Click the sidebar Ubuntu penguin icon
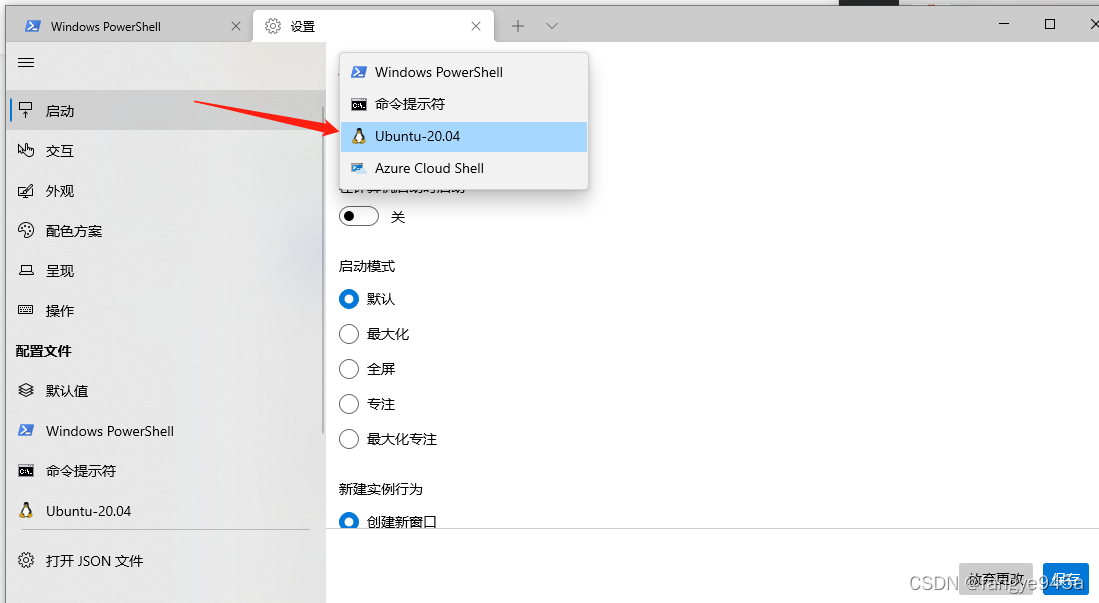The height and width of the screenshot is (603, 1099). point(26,510)
